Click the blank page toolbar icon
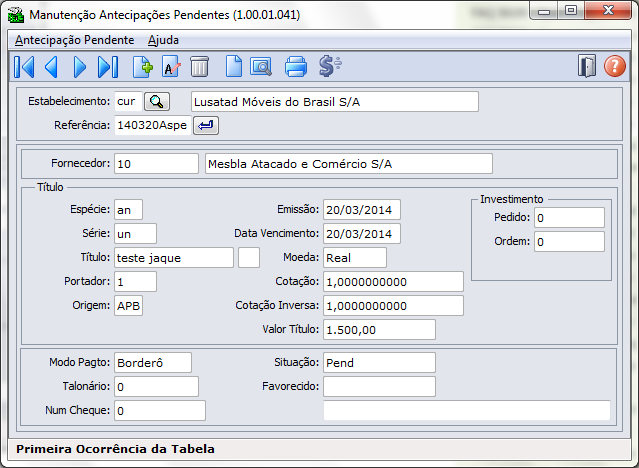 tap(234, 67)
